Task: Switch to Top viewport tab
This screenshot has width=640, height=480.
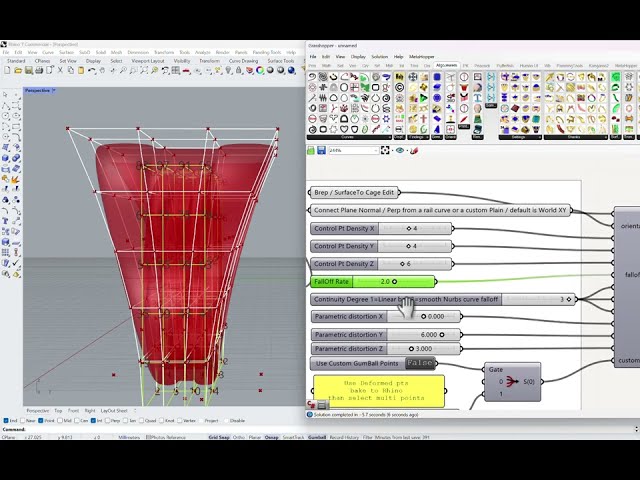Action: coord(58,411)
